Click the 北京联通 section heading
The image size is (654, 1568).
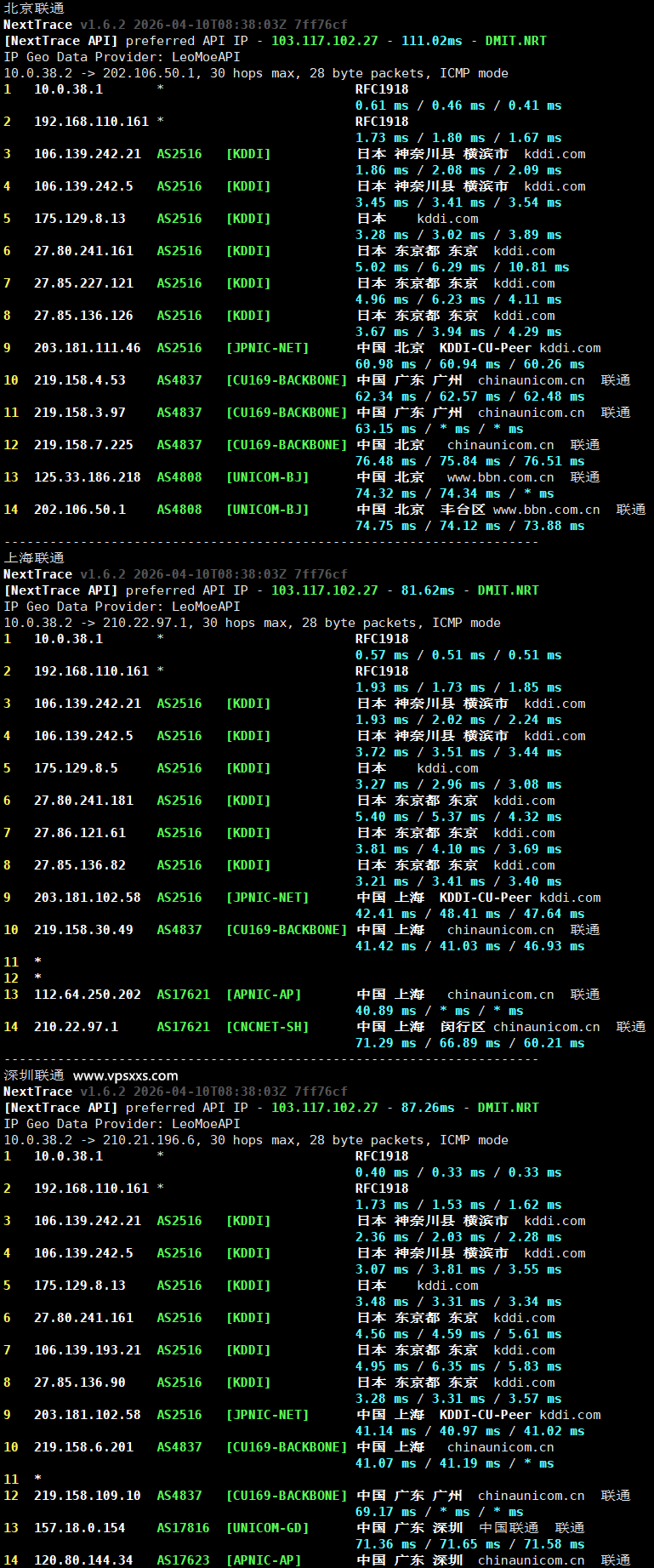click(34, 9)
